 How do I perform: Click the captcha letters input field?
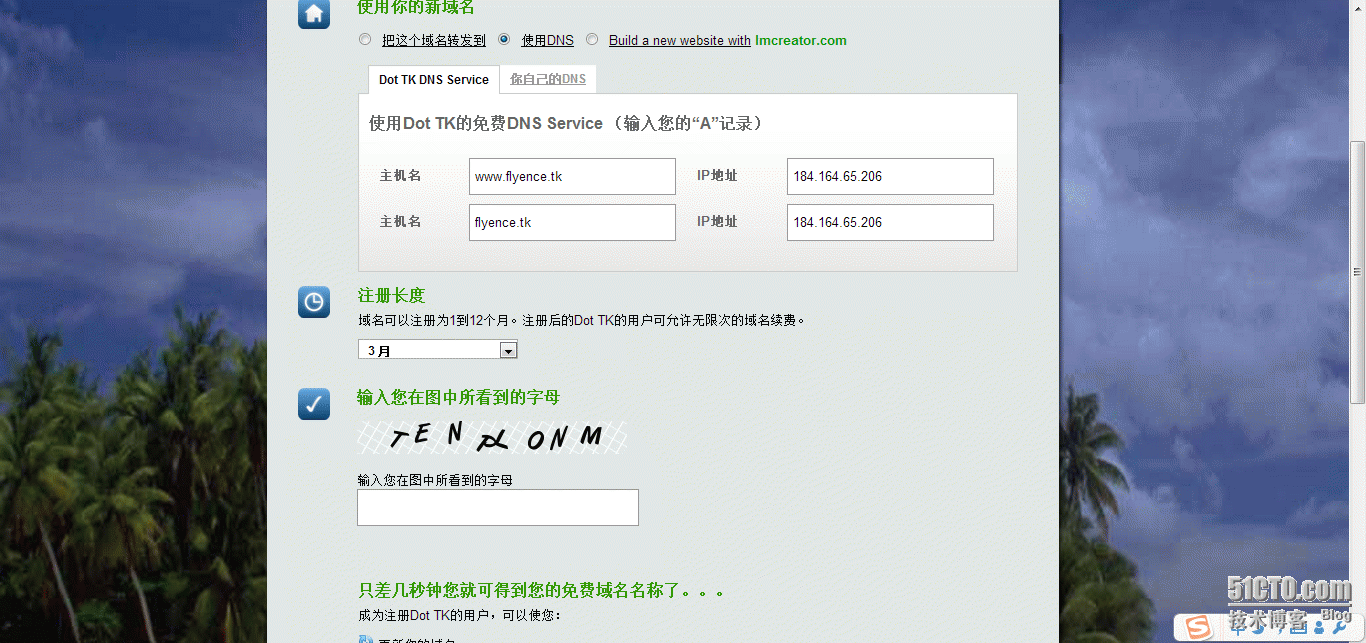coord(497,507)
